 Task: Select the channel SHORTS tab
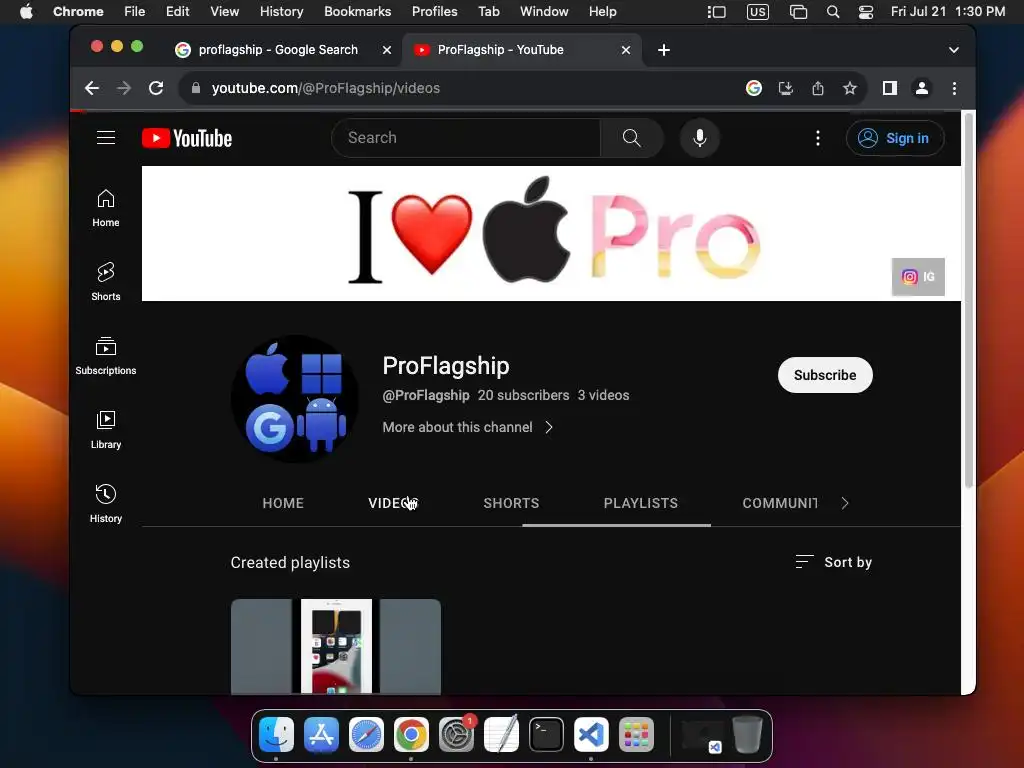(511, 503)
